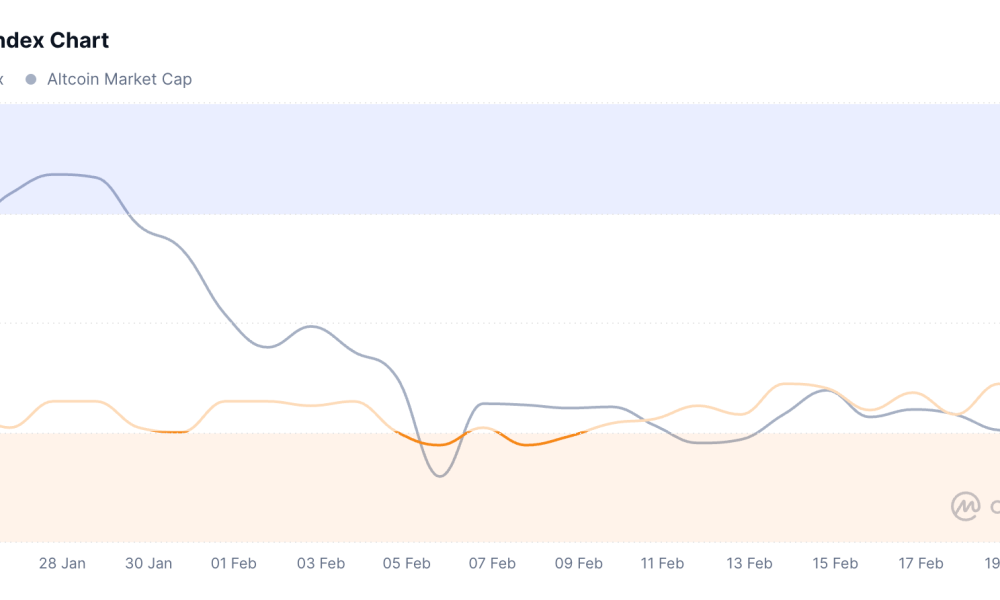Viewport: 1000px width, 600px height.
Task: Pick the 05 Feb date tick
Action: pos(406,564)
